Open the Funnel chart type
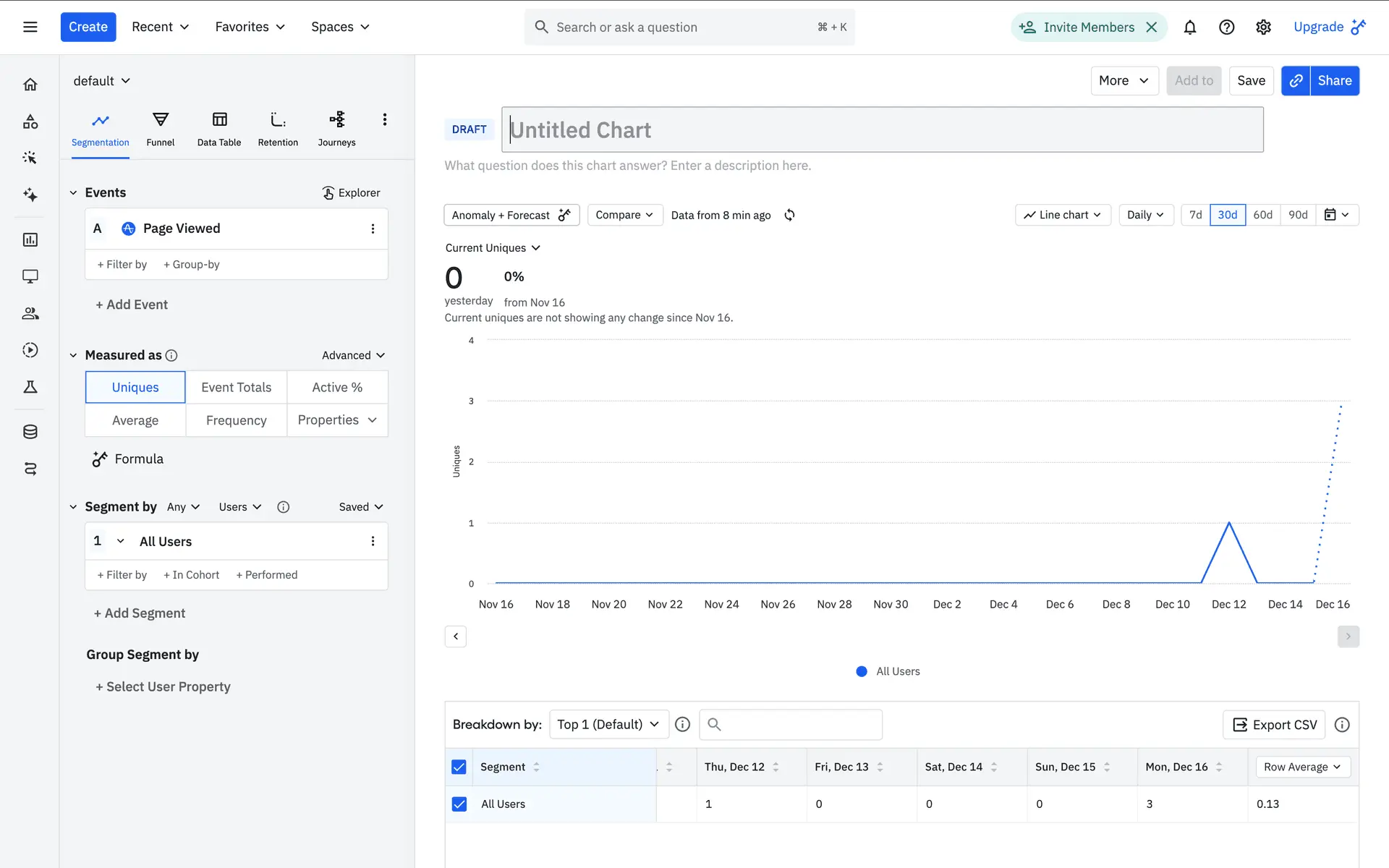This screenshot has height=868, width=1389. 160,128
